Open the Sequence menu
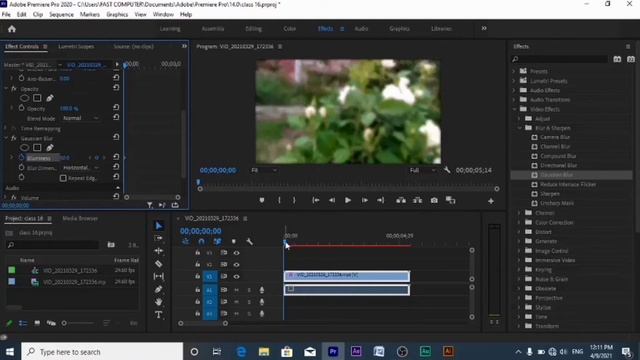Screen dimensions: 640x360 [61, 14]
